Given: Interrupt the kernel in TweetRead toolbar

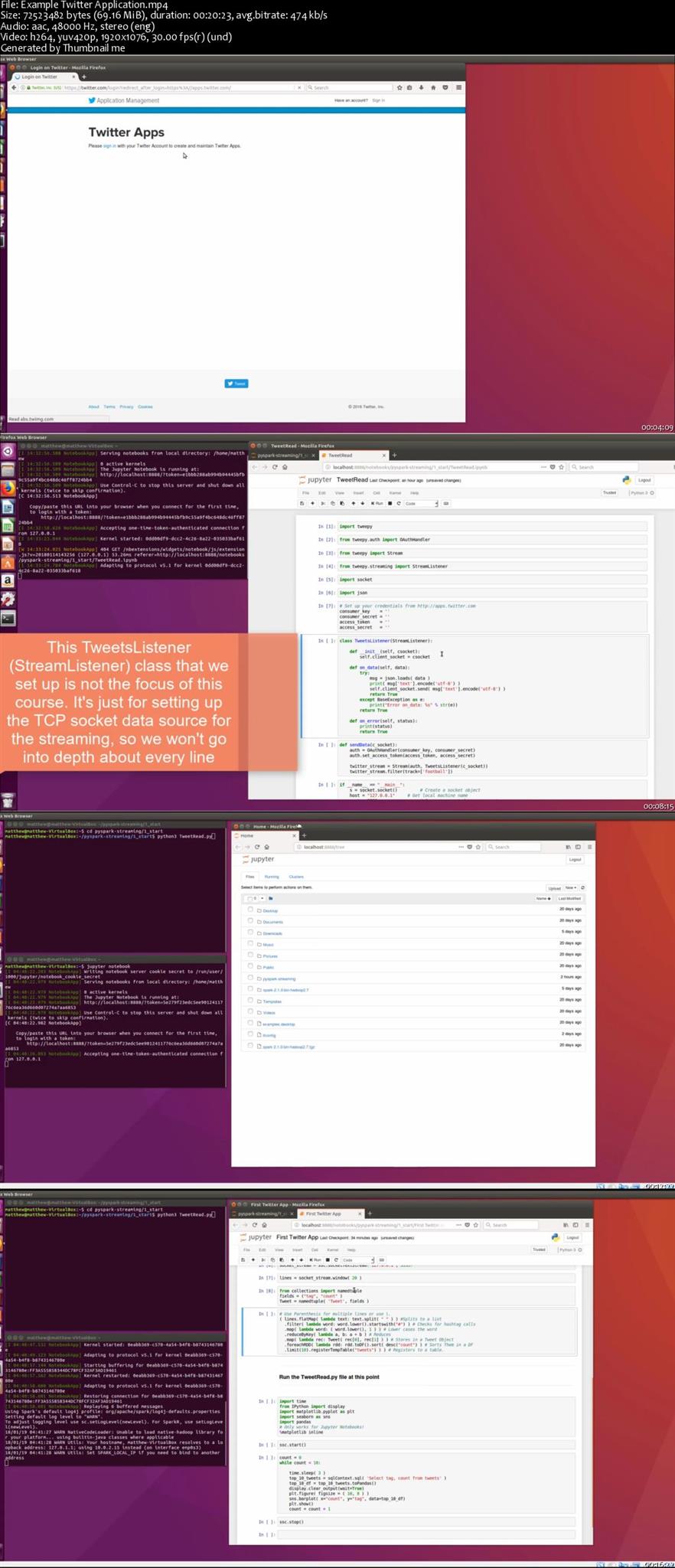Looking at the screenshot, I should (x=390, y=503).
